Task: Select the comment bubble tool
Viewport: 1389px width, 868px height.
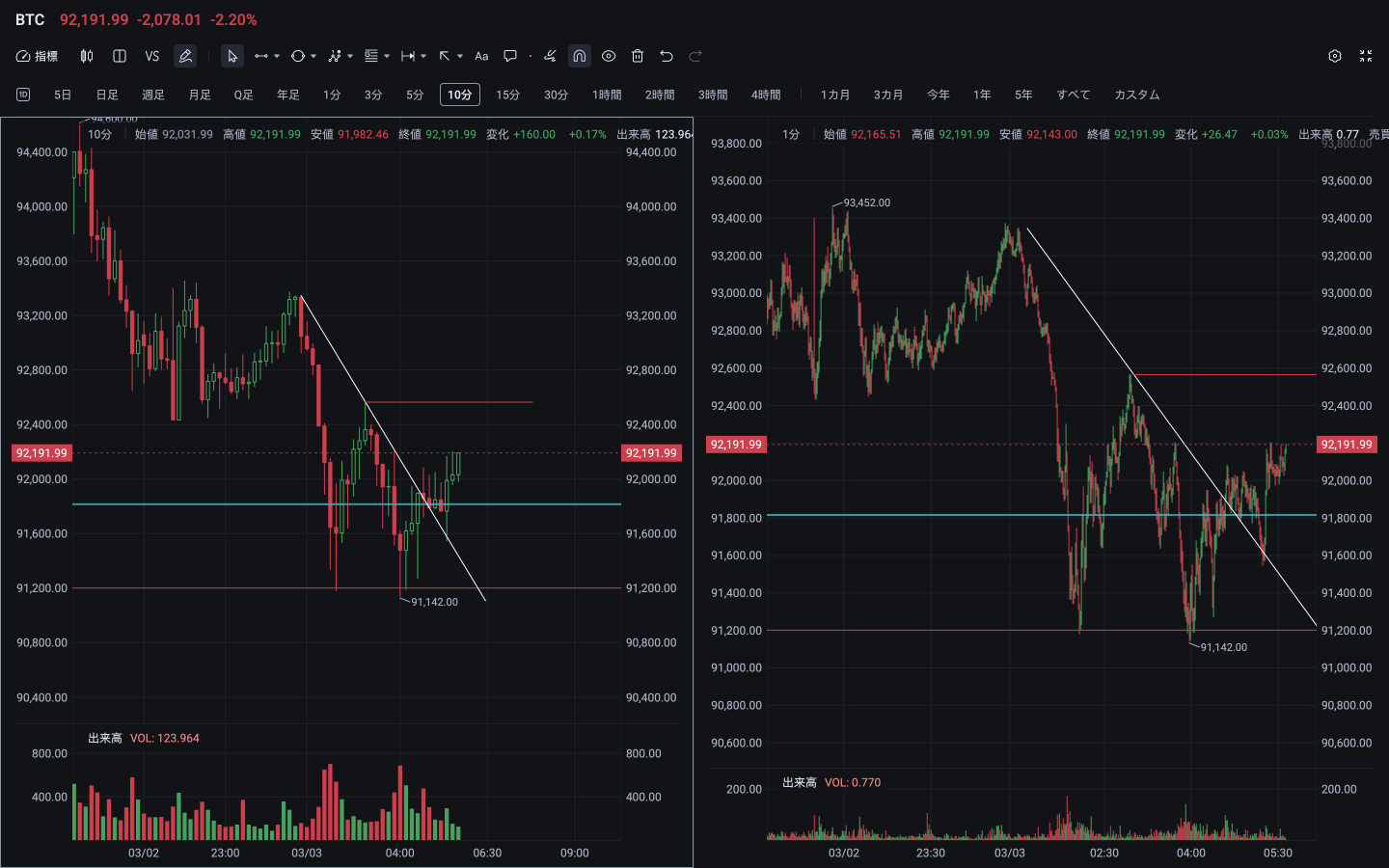Action: [510, 56]
